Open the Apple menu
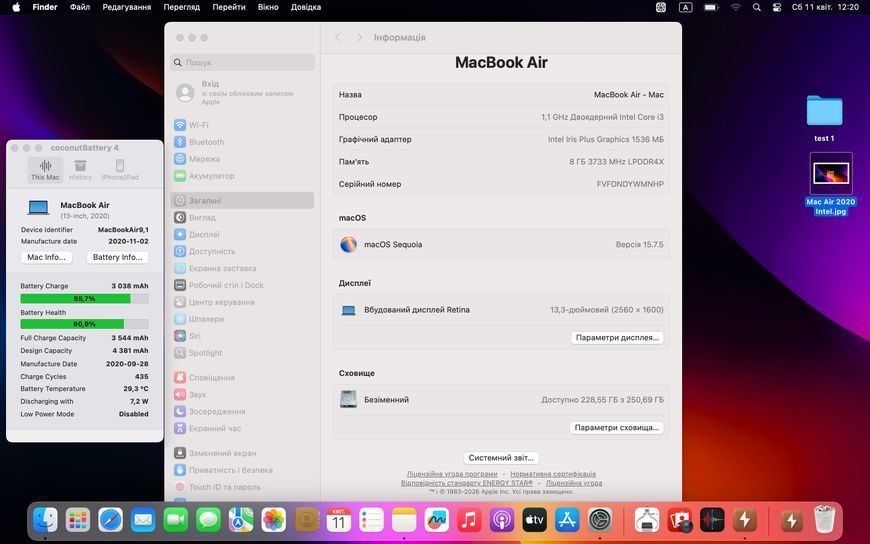 click(x=16, y=7)
